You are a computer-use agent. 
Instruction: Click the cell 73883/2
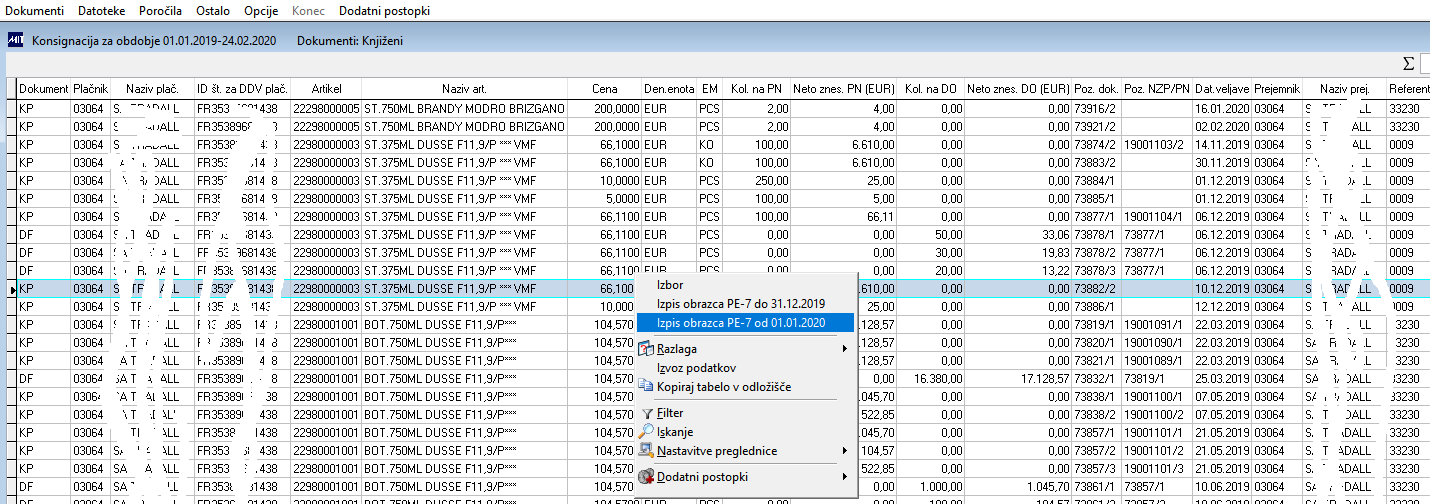[1096, 162]
